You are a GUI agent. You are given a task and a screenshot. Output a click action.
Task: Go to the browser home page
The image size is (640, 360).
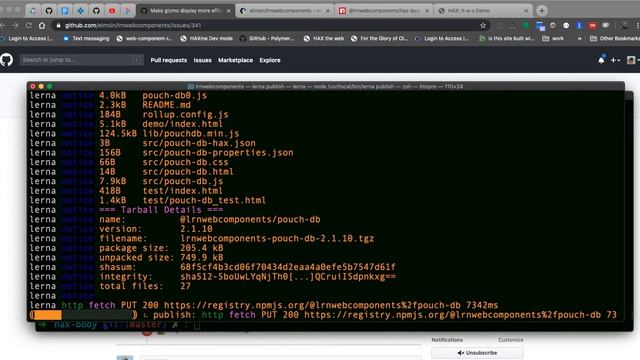[42, 25]
